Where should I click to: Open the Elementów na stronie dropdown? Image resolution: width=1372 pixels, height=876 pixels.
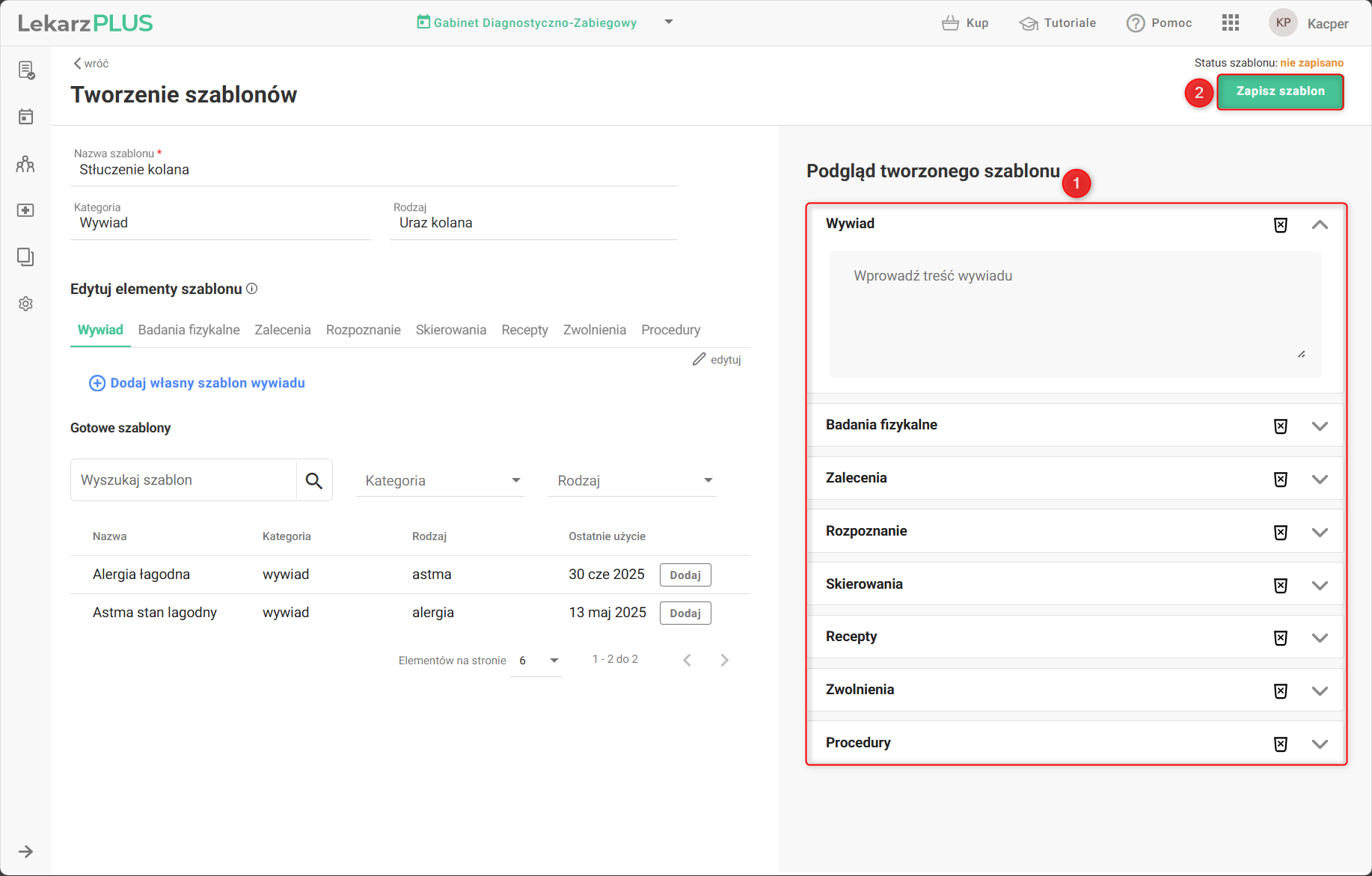point(536,661)
